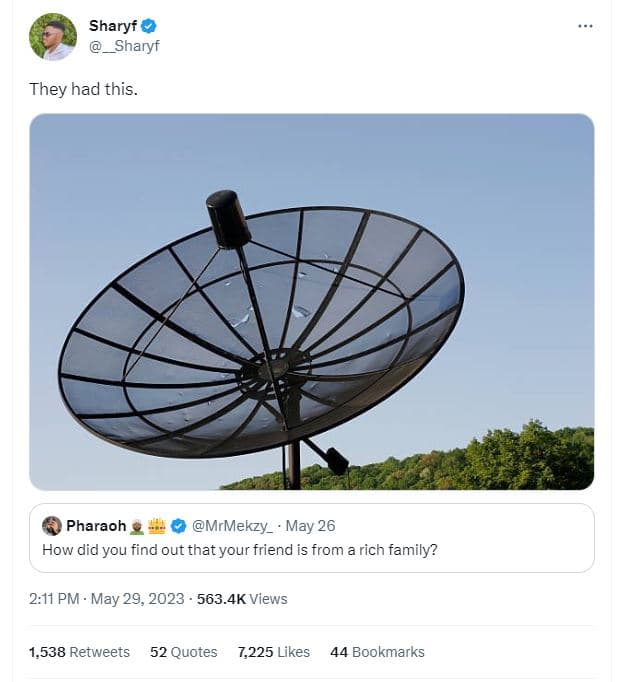This screenshot has width=617, height=682.
Task: Click Pharaoh's small avatar in quoted tweet
Action: pyautogui.click(x=52, y=526)
